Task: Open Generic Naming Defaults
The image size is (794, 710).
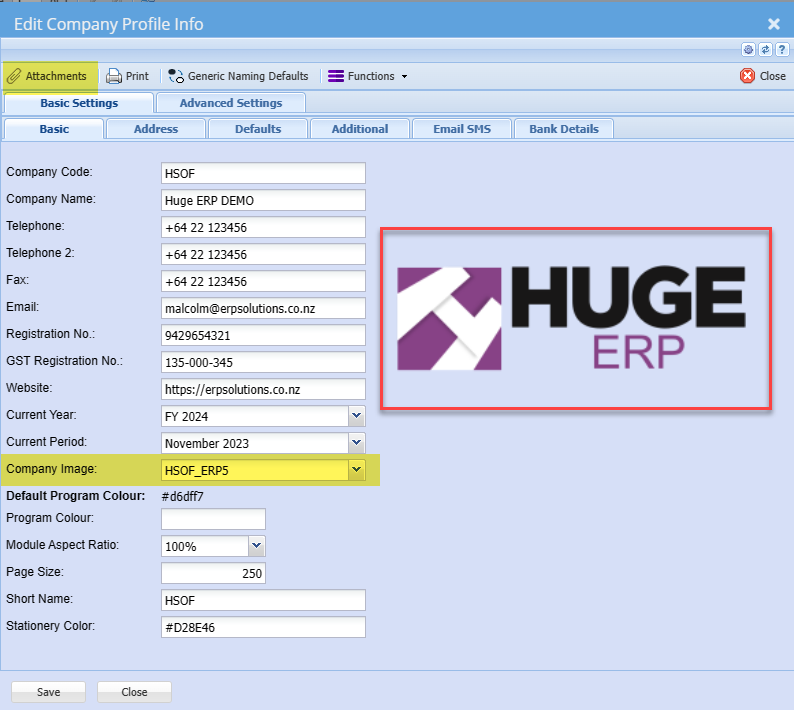Action: (238, 76)
